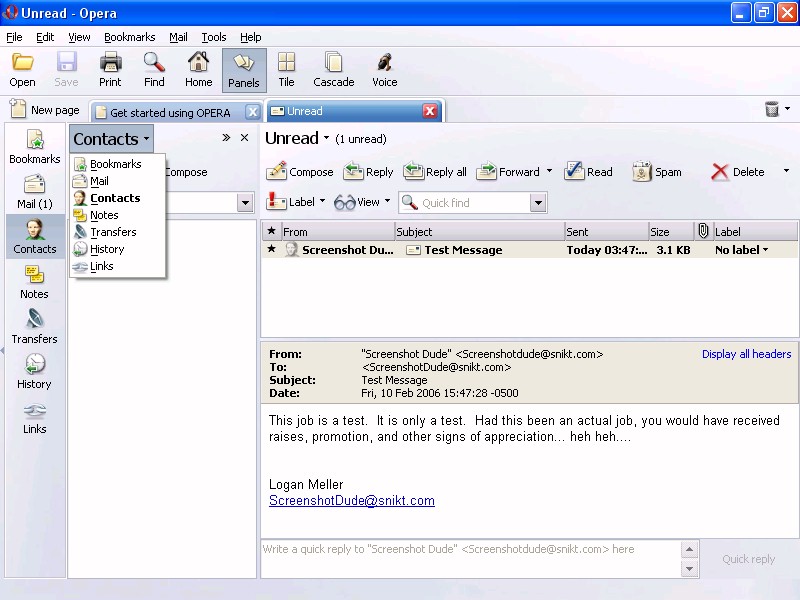The width and height of the screenshot is (800, 600).
Task: Open the Bookmarks menu in menu bar
Action: [x=129, y=37]
